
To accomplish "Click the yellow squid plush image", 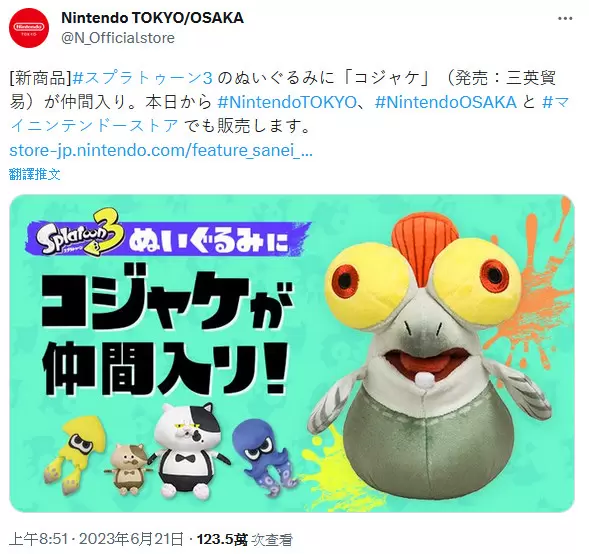I will click(75, 454).
